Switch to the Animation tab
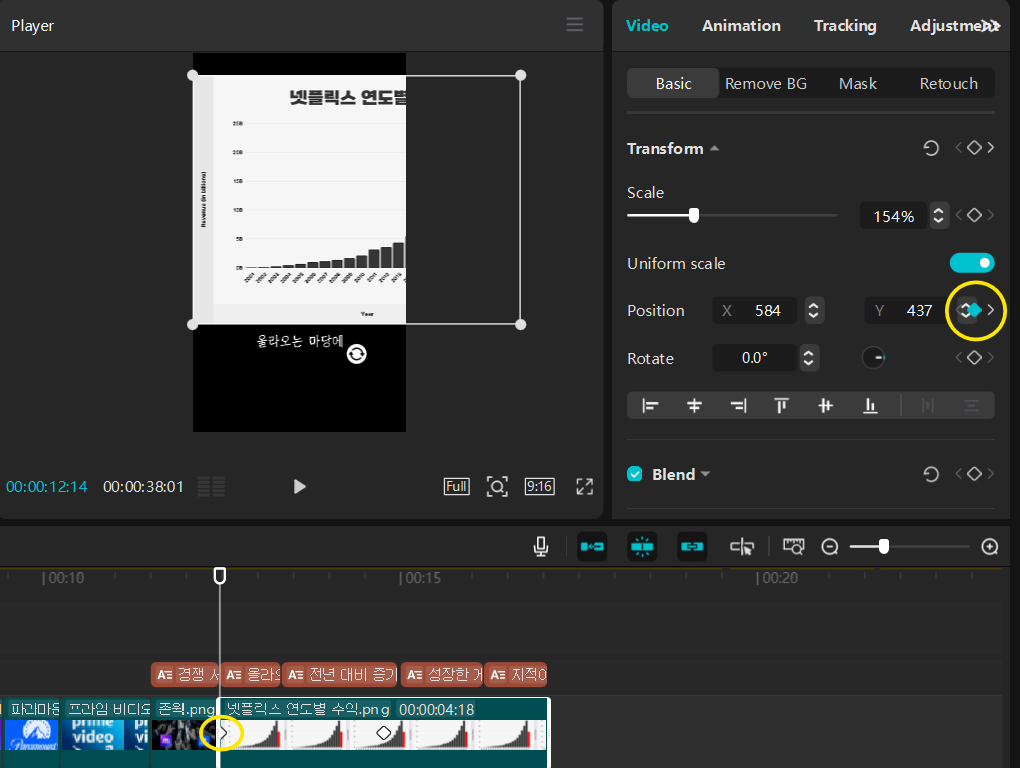This screenshot has width=1020, height=768. point(741,26)
